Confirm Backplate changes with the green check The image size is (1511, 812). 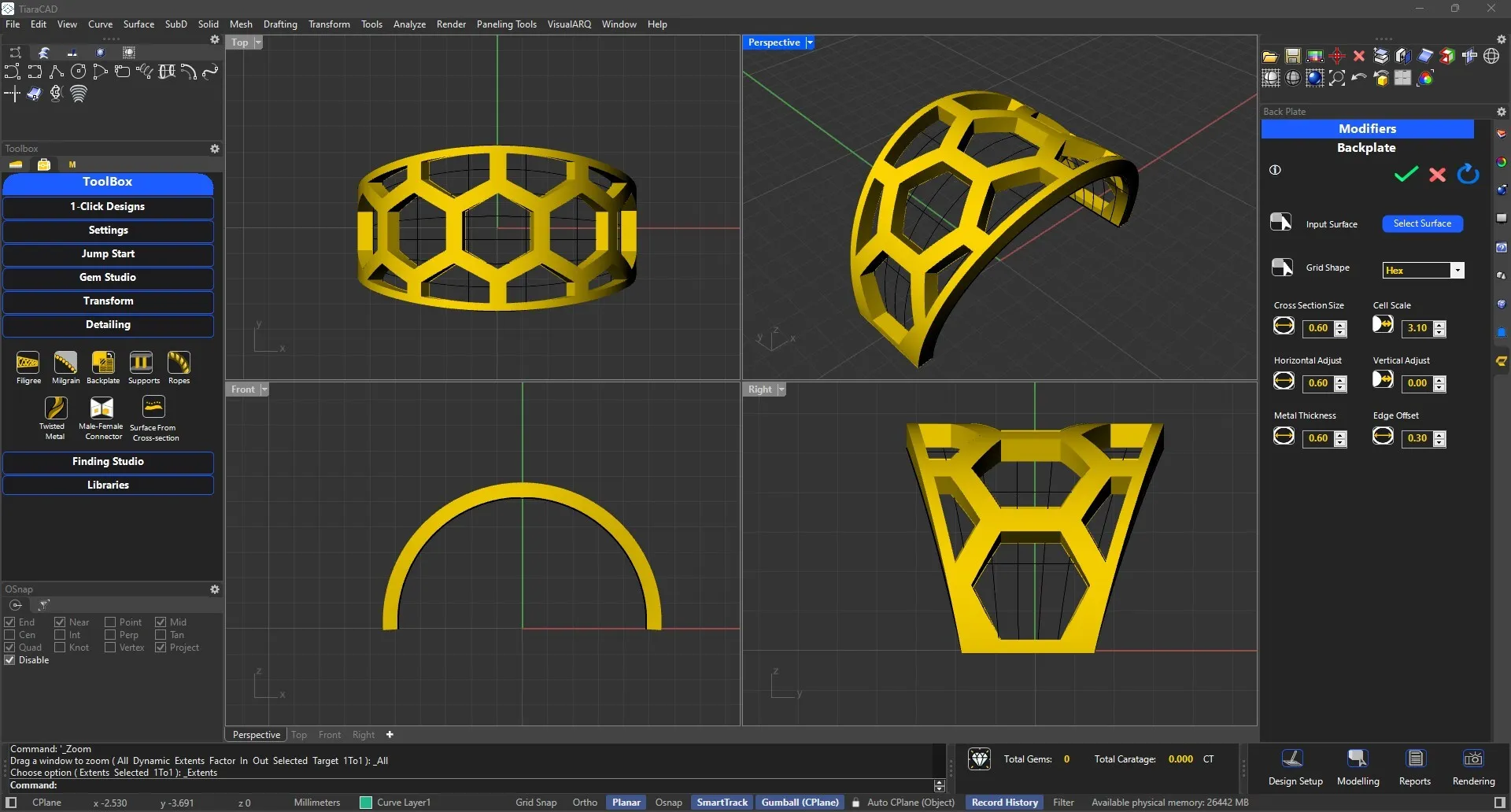1406,175
